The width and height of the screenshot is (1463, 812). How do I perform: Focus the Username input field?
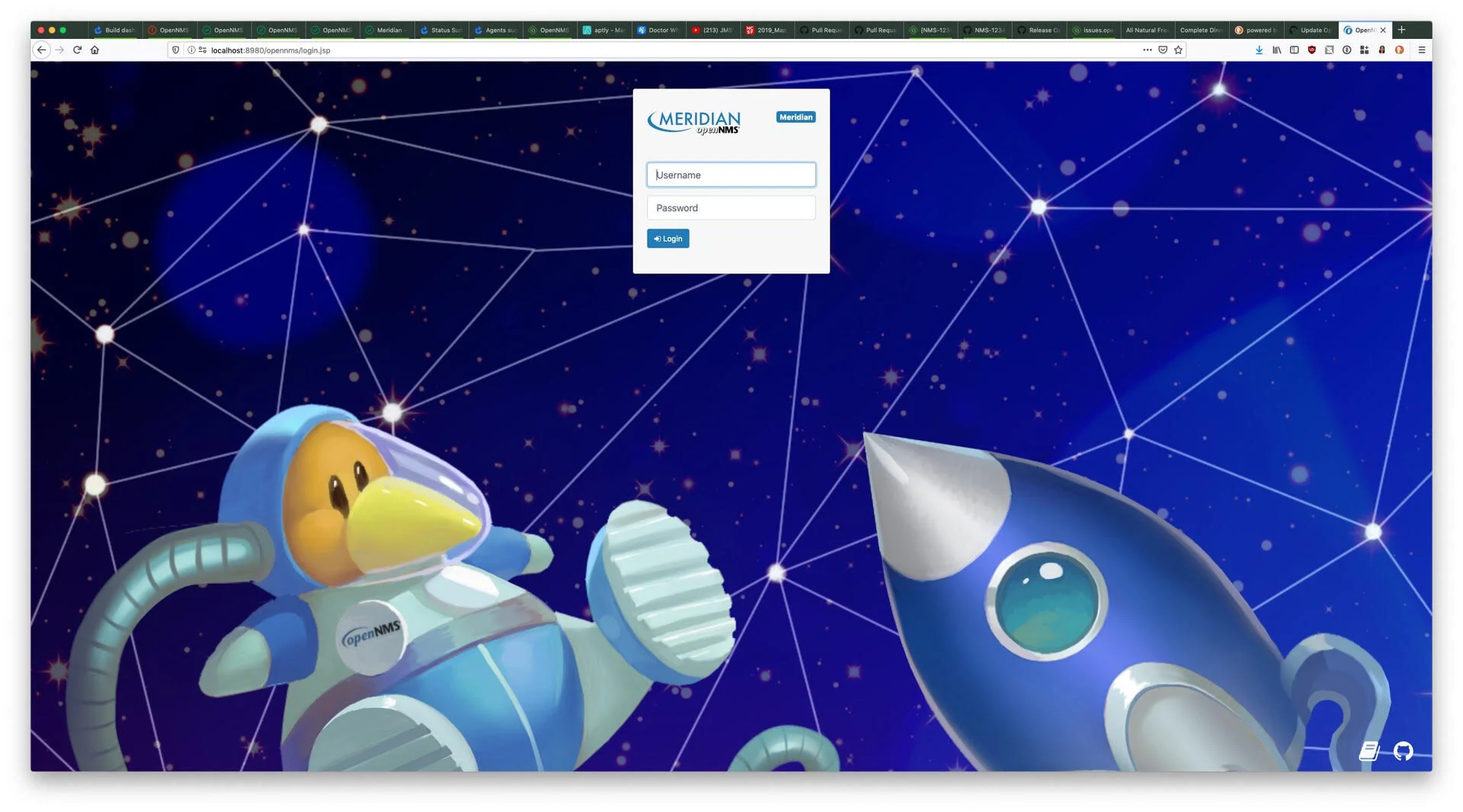pyautogui.click(x=731, y=174)
